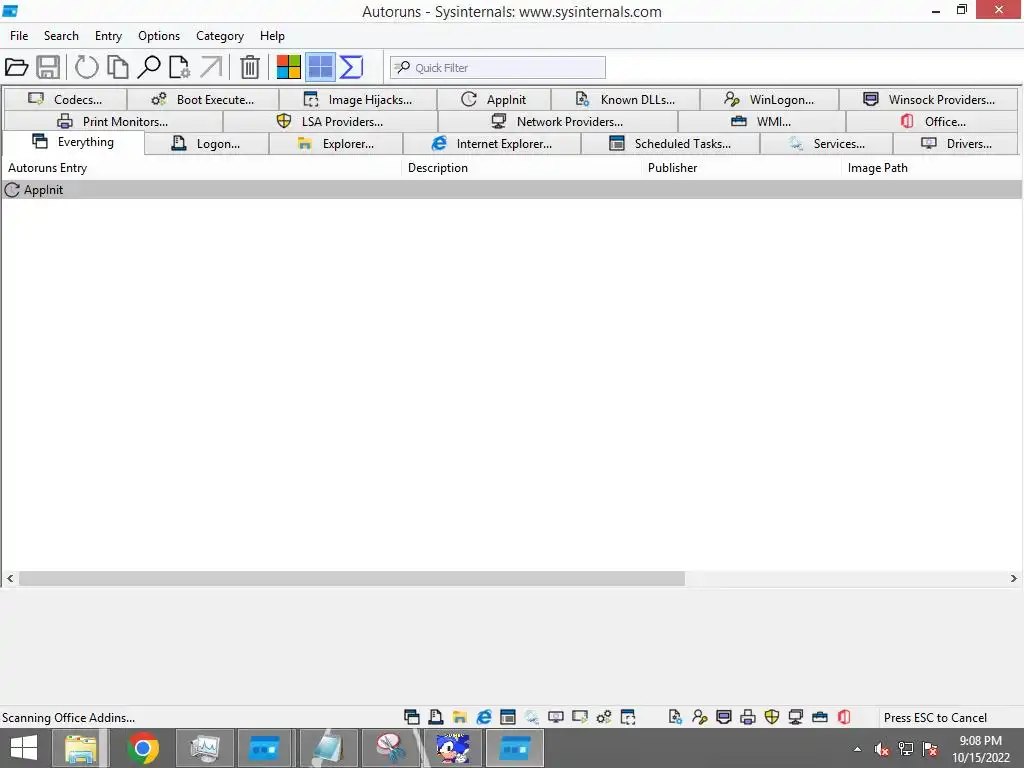Click the muted volume tray icon
The height and width of the screenshot is (768, 1024).
[x=882, y=749]
